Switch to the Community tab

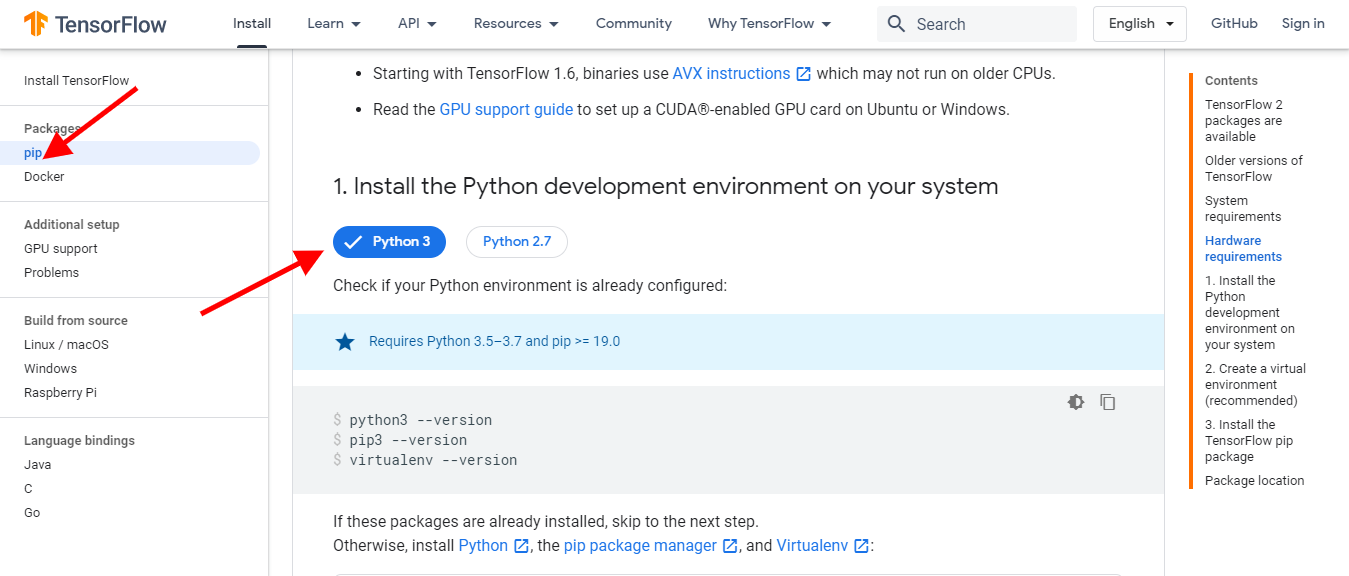click(633, 24)
